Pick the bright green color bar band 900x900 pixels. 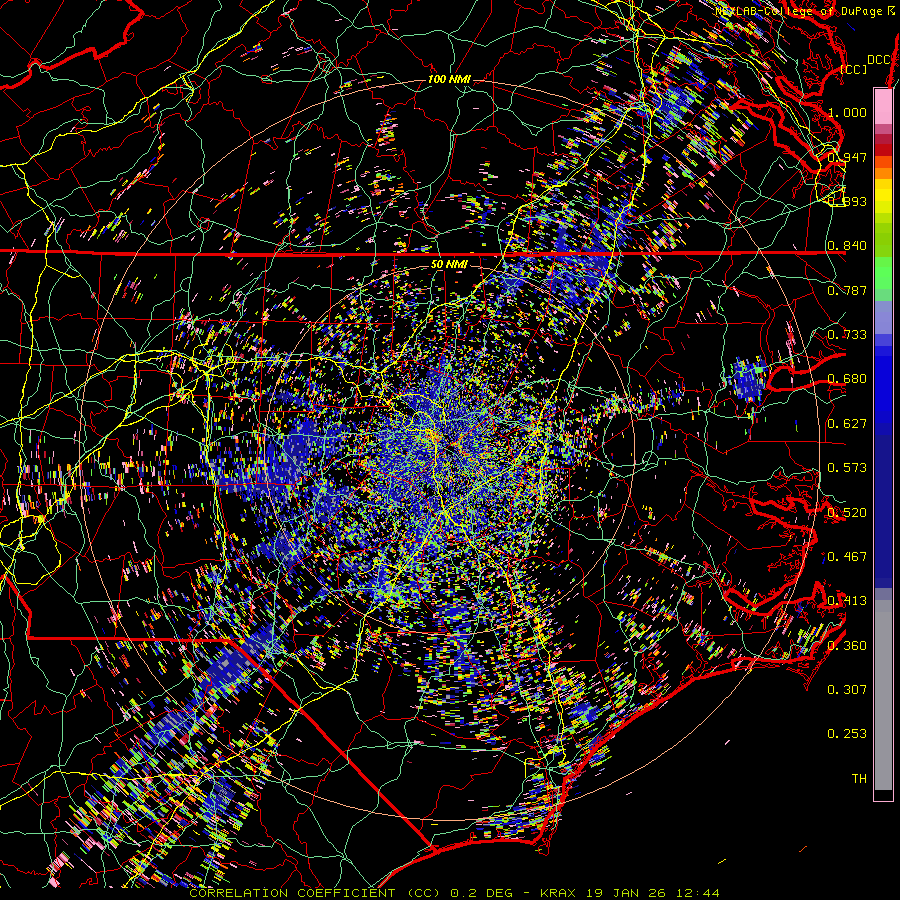(x=883, y=273)
